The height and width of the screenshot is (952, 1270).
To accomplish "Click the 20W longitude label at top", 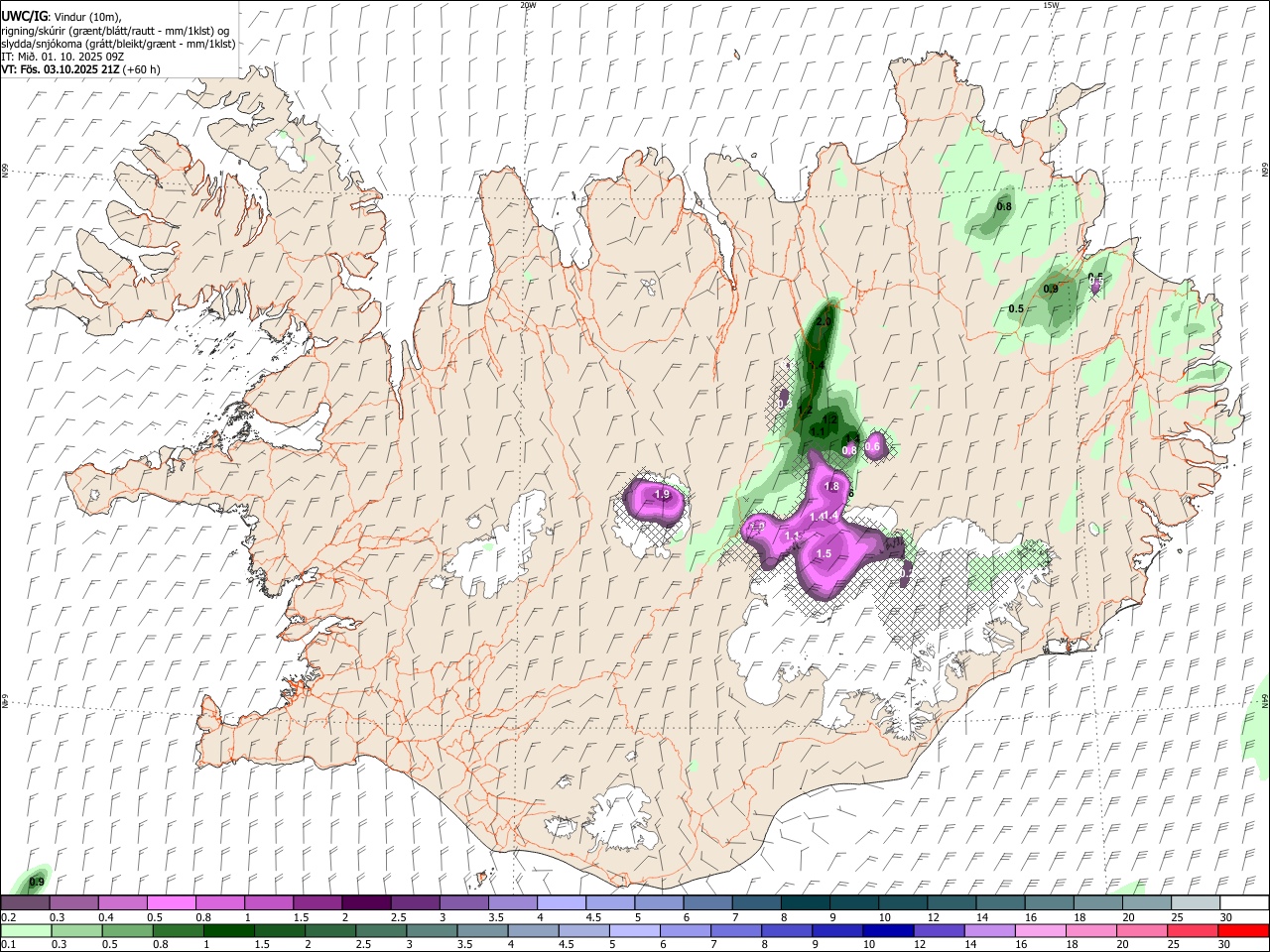I will tap(528, 5).
